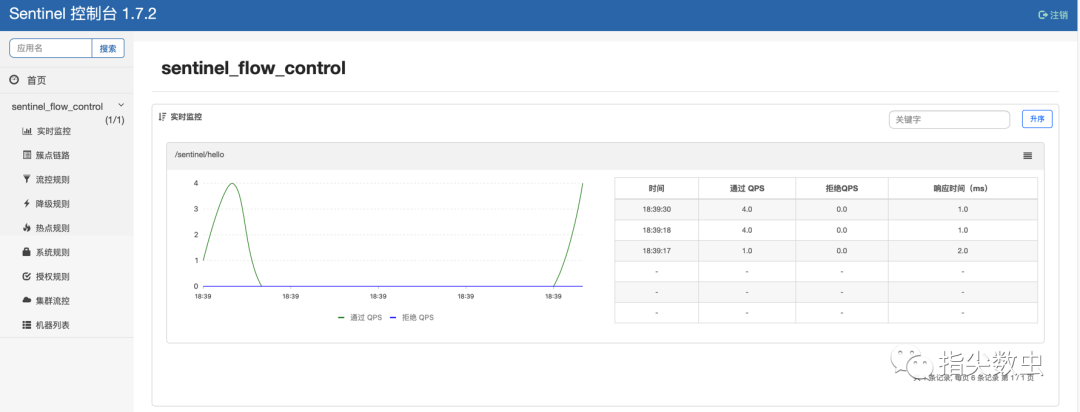The height and width of the screenshot is (412, 1080).
Task: Click the 18:39:18 time cell
Action: pos(656,230)
